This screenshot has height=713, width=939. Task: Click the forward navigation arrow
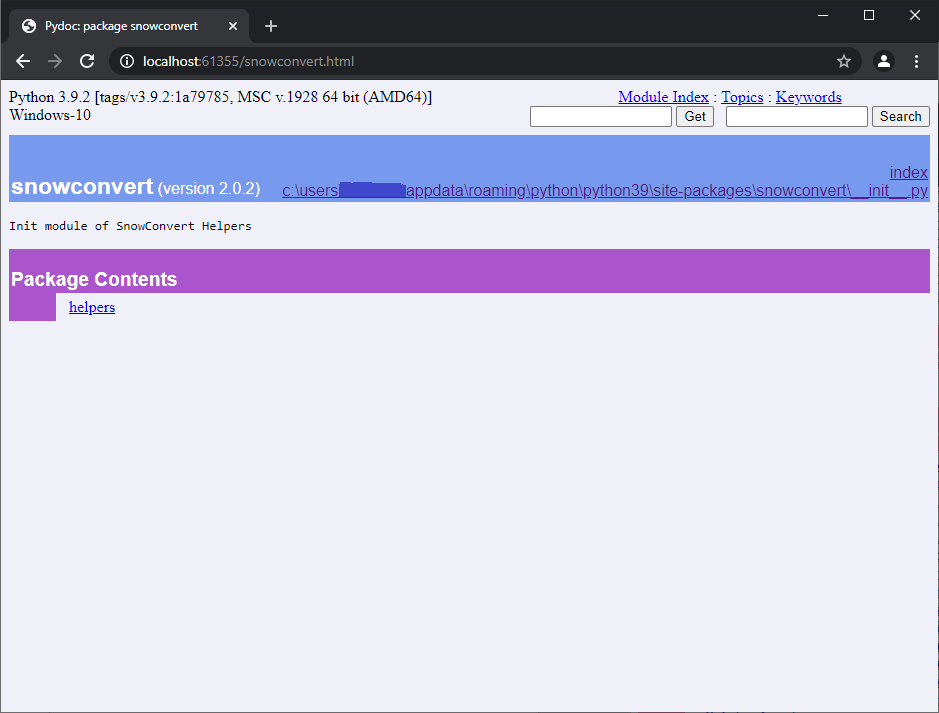[55, 61]
